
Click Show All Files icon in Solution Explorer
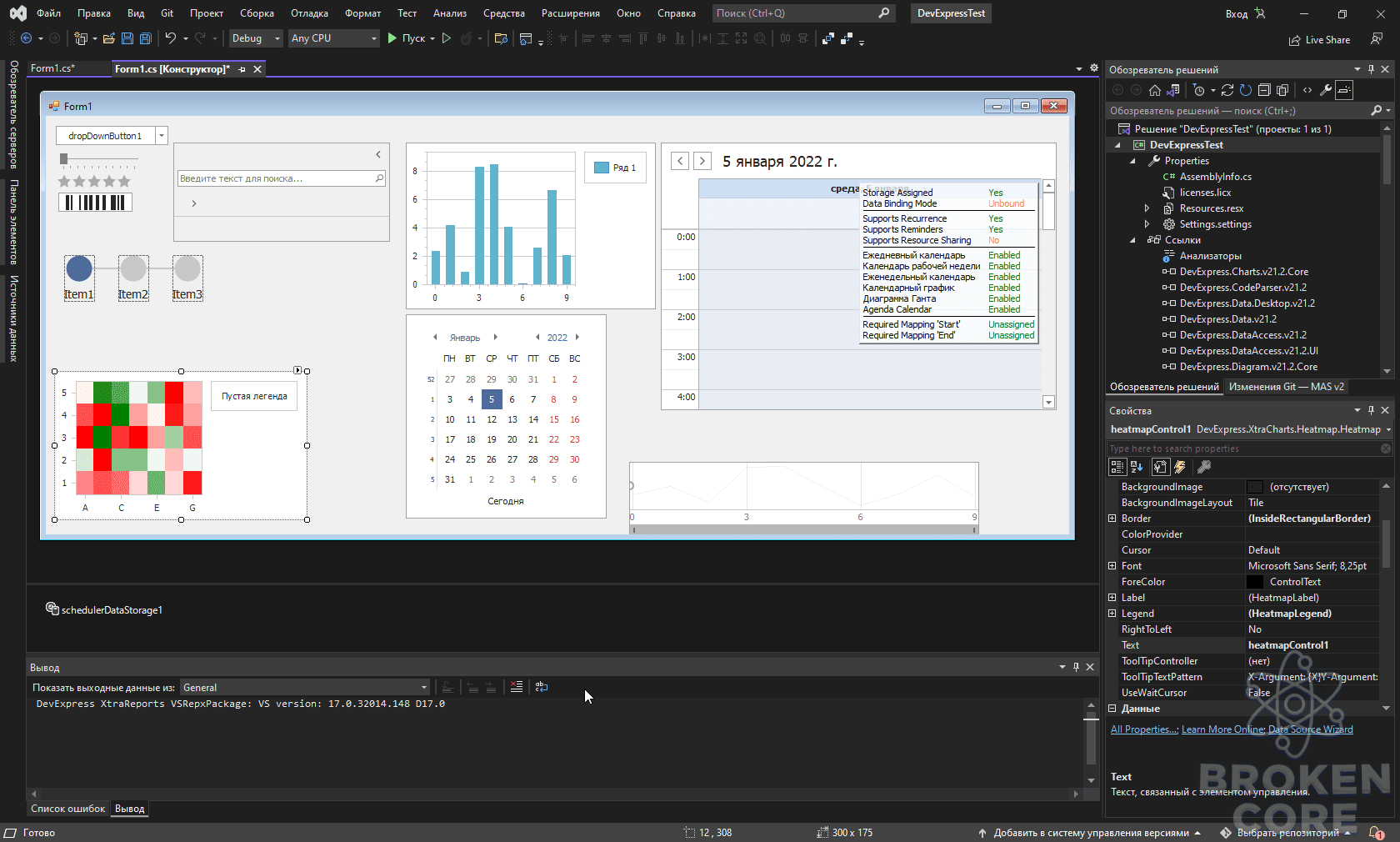(1282, 90)
